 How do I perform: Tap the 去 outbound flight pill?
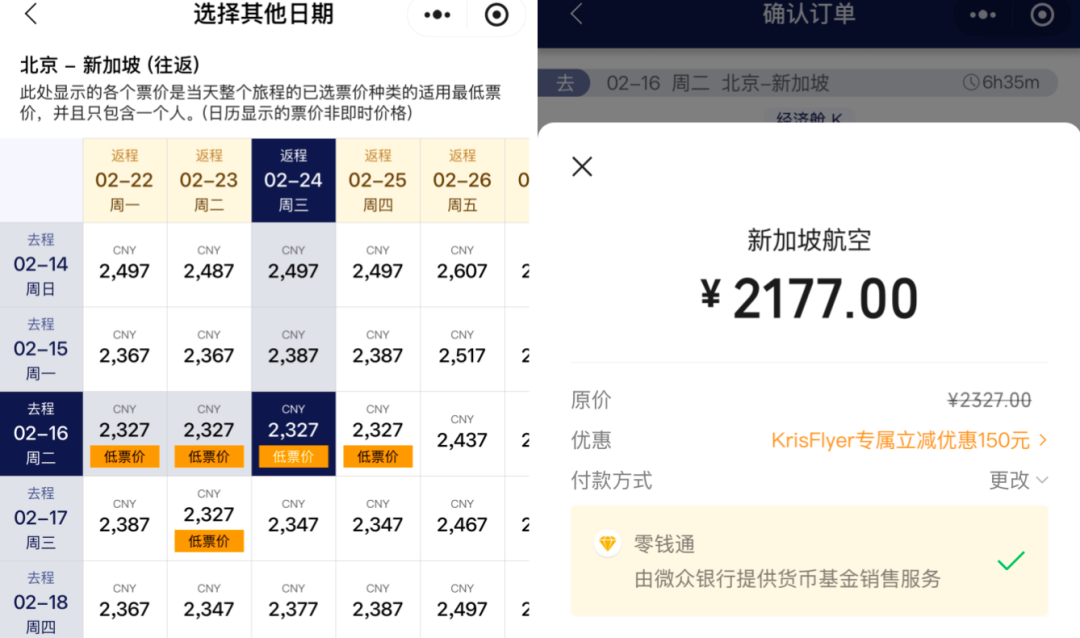(565, 83)
